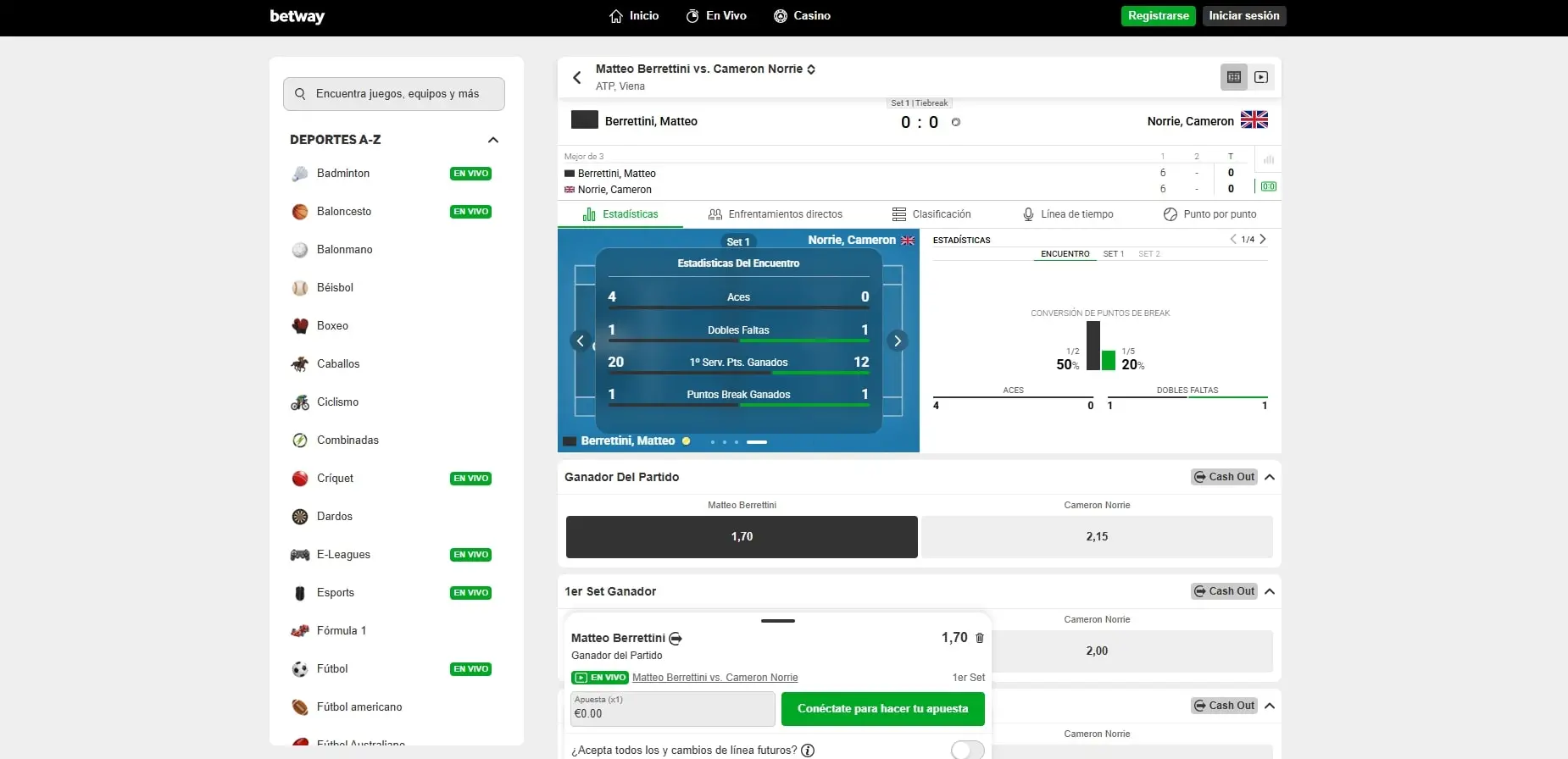Go to previous statistics page 1/4
The width and height of the screenshot is (1568, 759).
(1233, 240)
